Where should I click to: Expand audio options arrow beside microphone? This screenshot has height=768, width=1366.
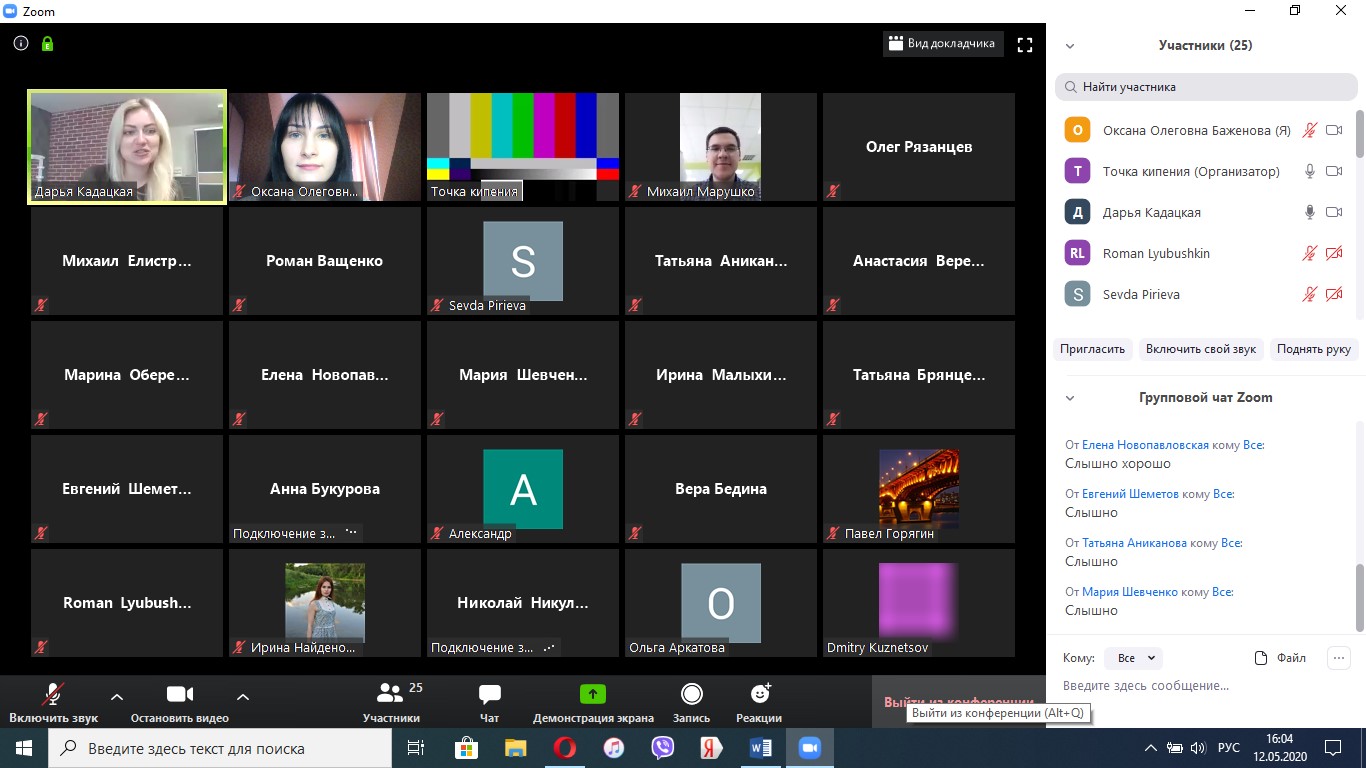[x=116, y=697]
